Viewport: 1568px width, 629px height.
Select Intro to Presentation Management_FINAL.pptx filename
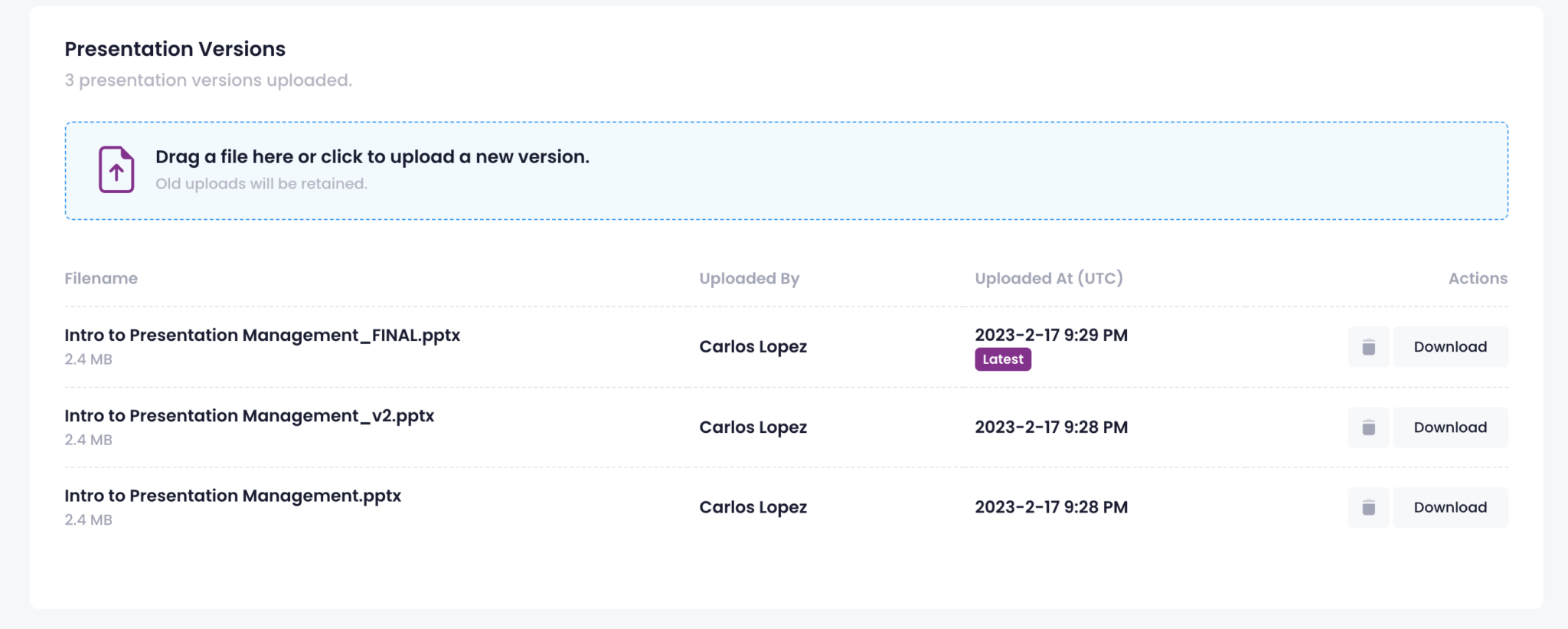(262, 336)
